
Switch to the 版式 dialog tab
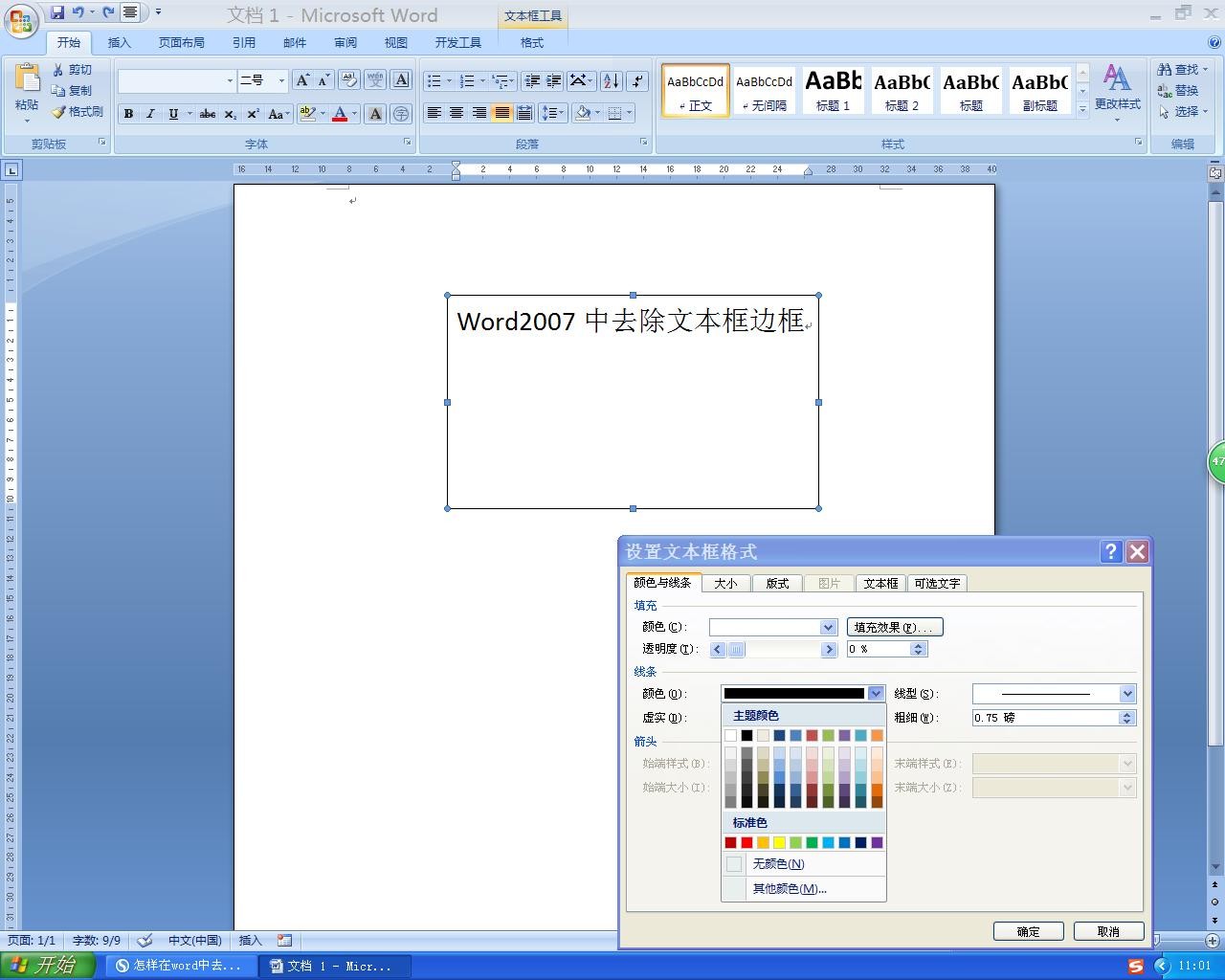tap(777, 583)
